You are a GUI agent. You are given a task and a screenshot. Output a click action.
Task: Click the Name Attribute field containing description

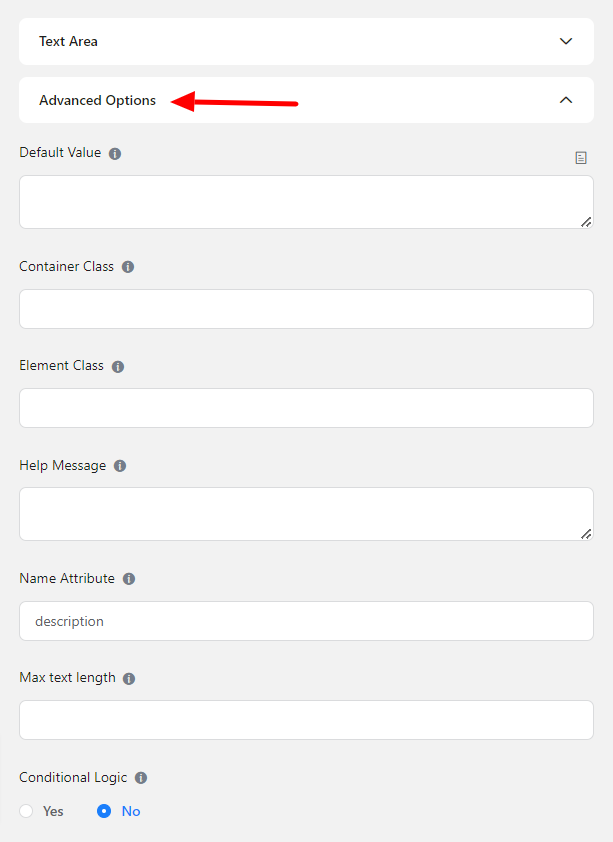click(306, 621)
